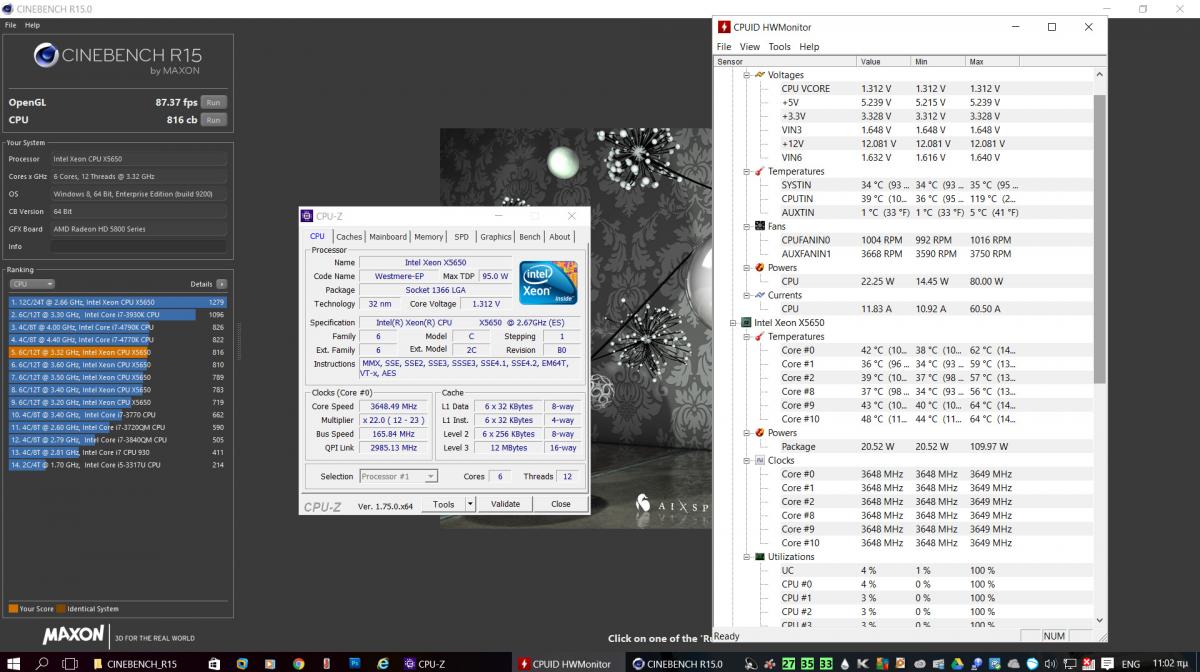Click Intel Xeon logo in CPU-Z
Image resolution: width=1200 pixels, height=672 pixels.
click(548, 283)
